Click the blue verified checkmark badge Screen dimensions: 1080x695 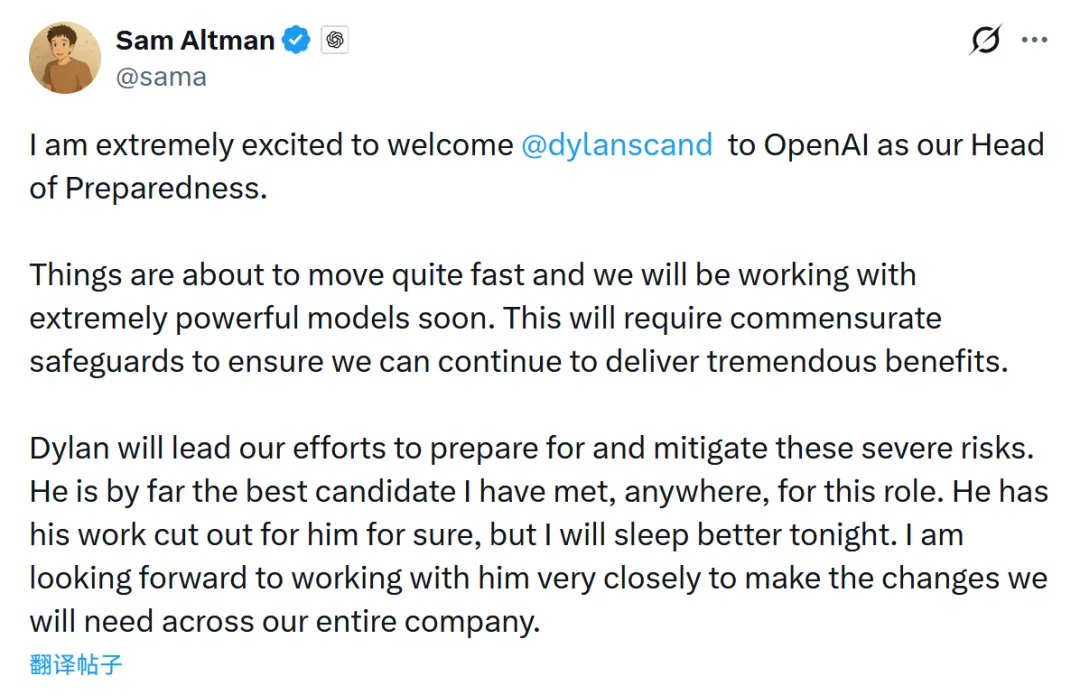pos(297,40)
